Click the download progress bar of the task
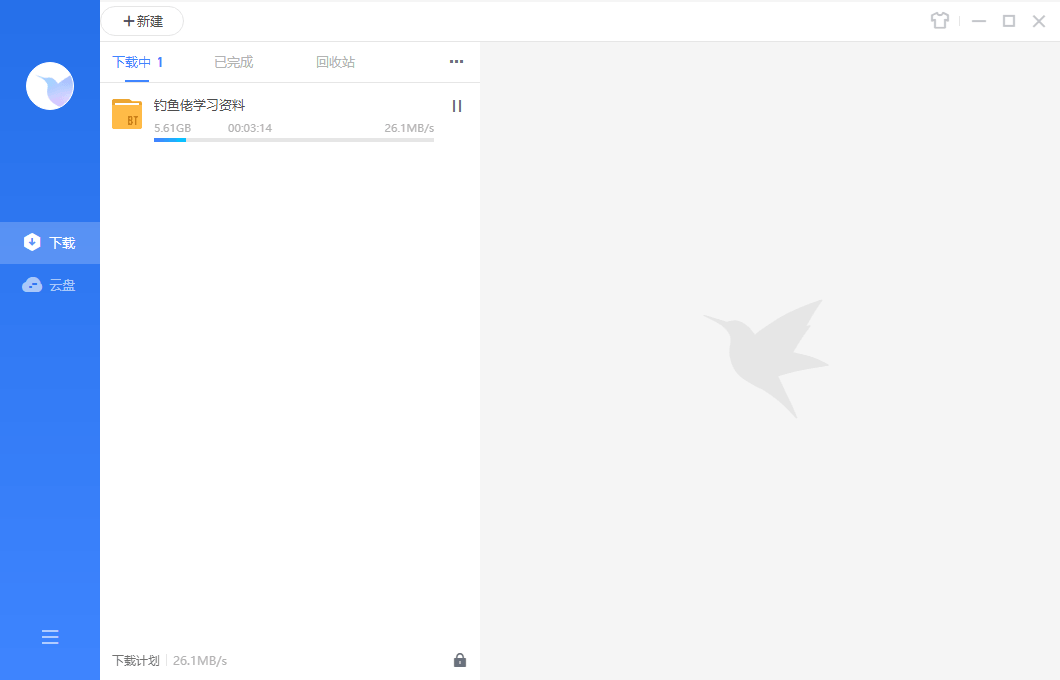1060x680 pixels. 293,140
